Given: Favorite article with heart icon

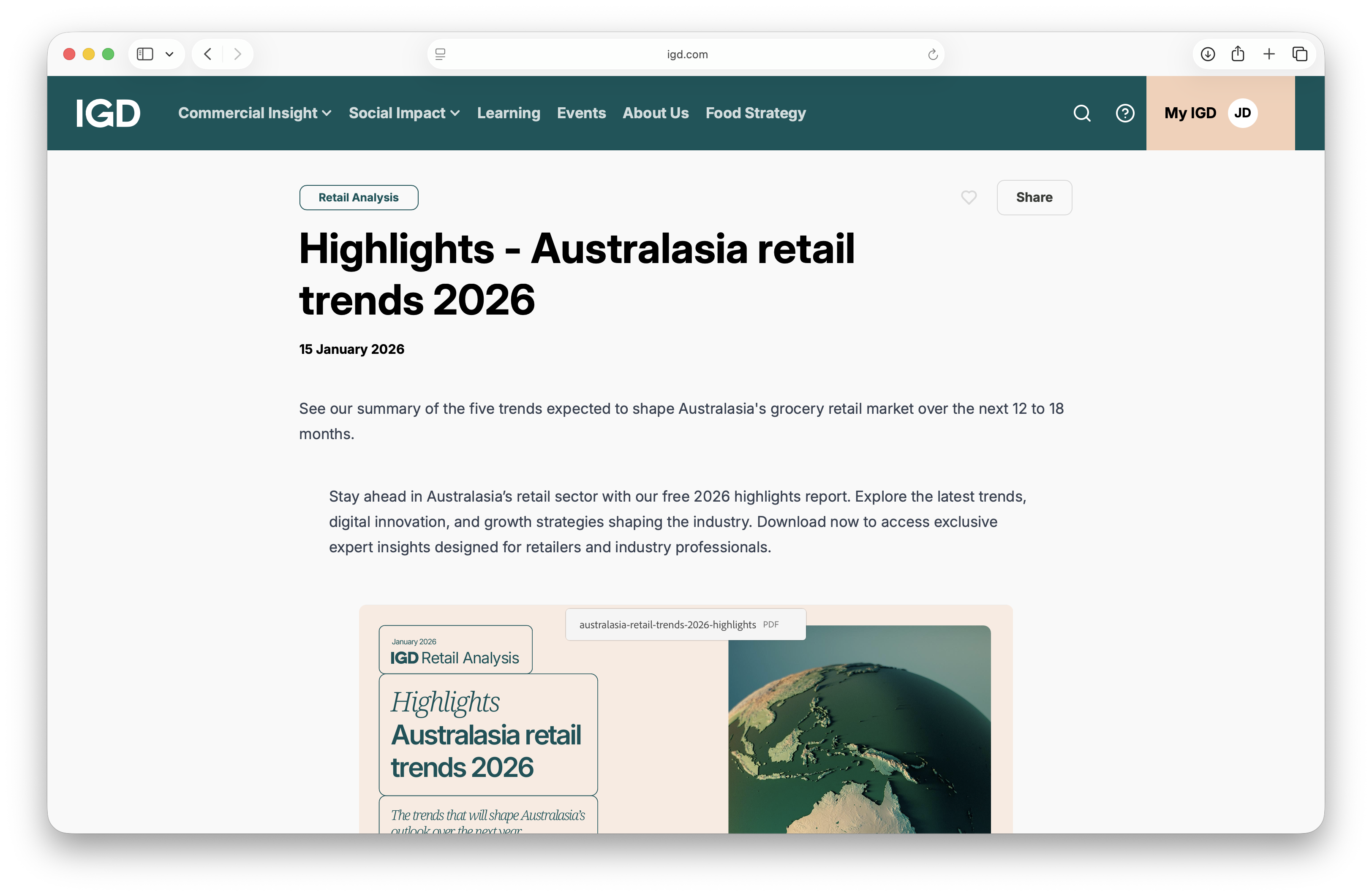Looking at the screenshot, I should coord(969,198).
